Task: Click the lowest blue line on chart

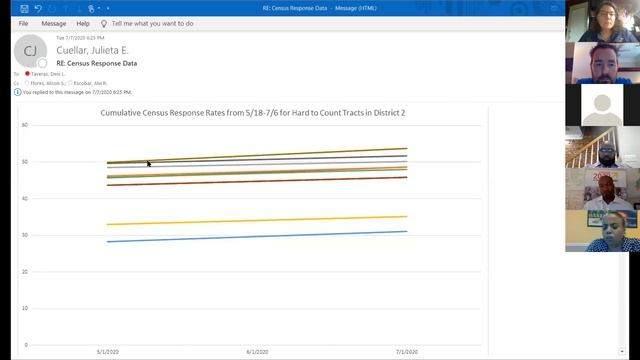Action: pyautogui.click(x=257, y=236)
